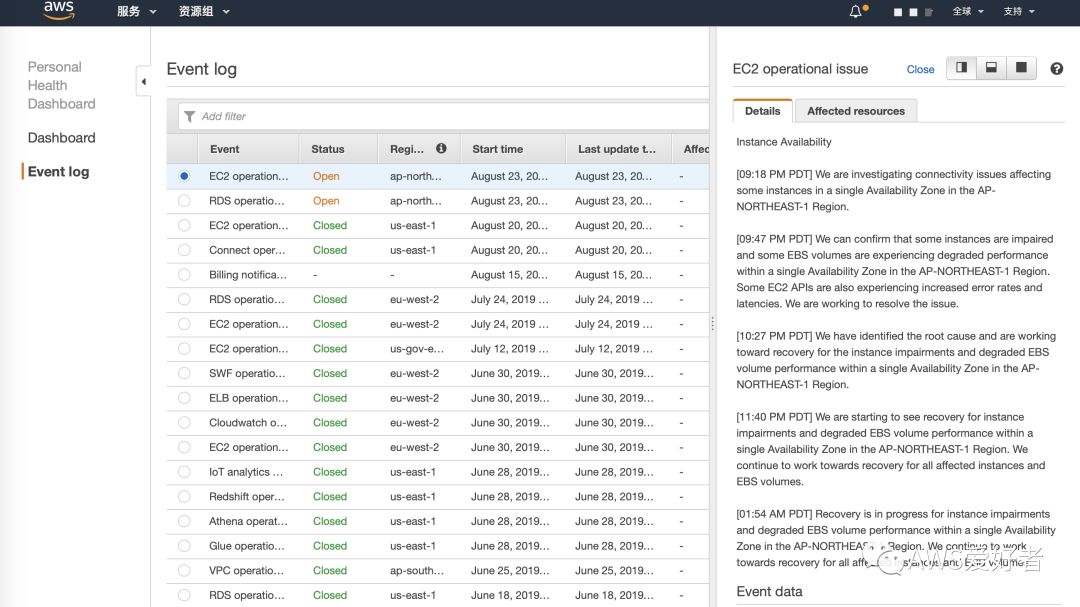Select the ELB operational issue radio button
This screenshot has height=607, width=1080.
(x=184, y=398)
